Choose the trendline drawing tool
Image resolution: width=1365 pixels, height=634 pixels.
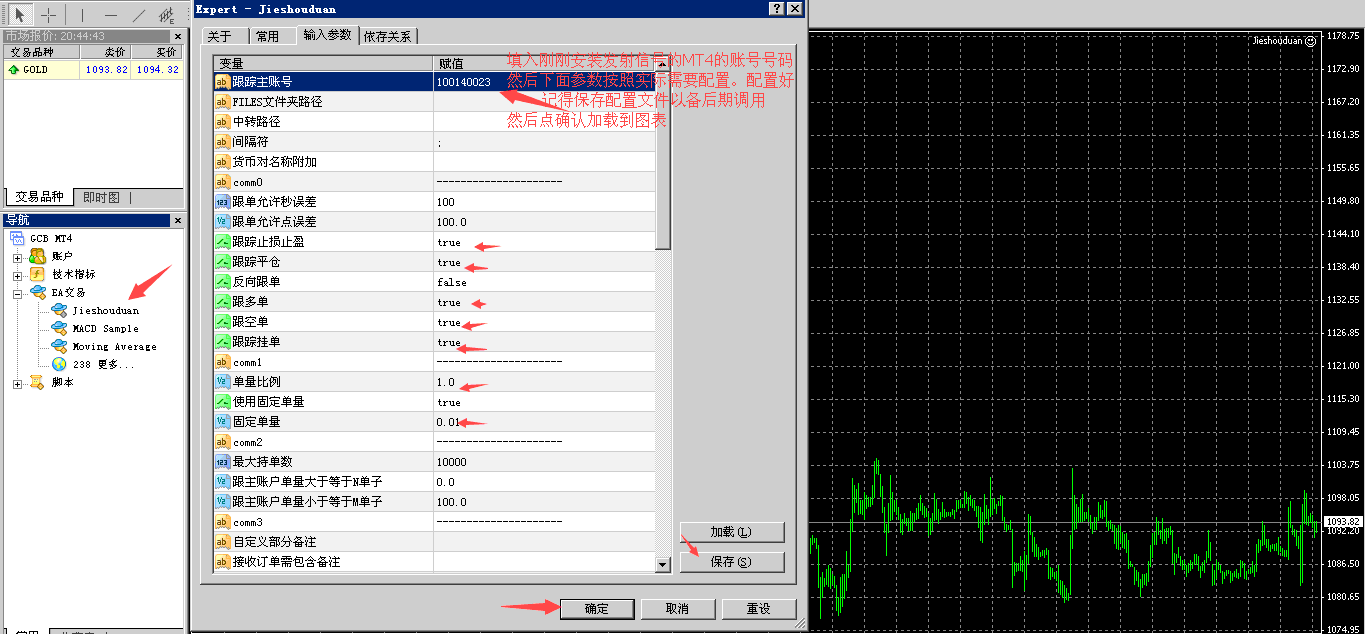(x=139, y=14)
